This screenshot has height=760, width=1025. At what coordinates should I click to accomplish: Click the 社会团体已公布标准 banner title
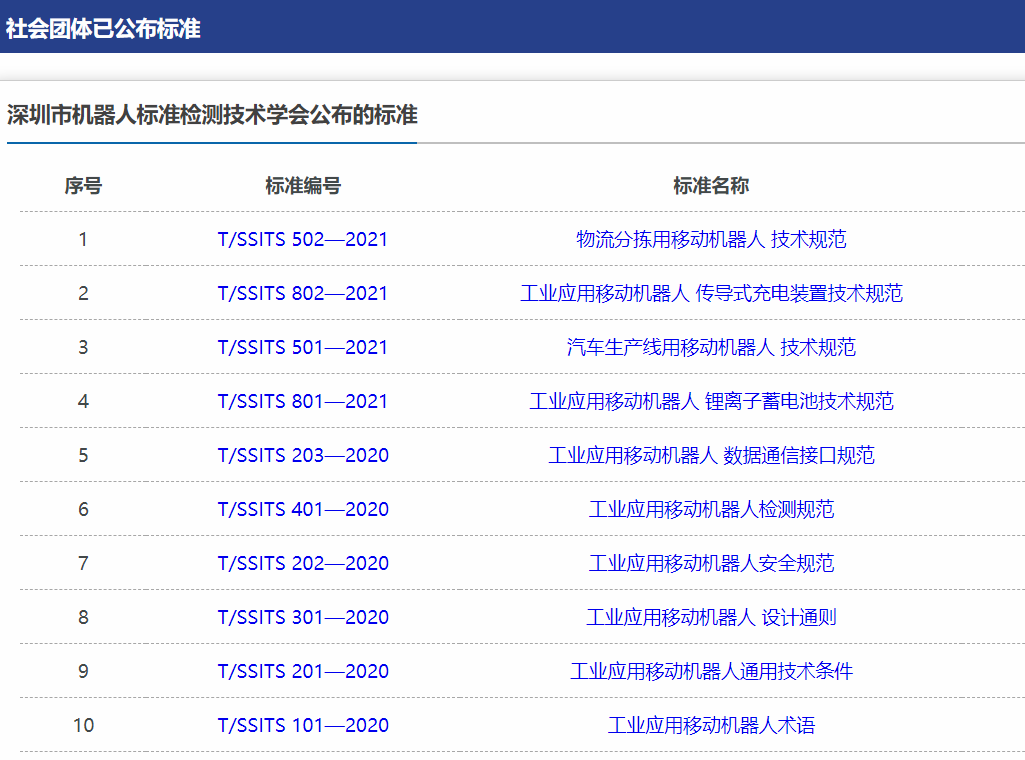click(x=103, y=29)
